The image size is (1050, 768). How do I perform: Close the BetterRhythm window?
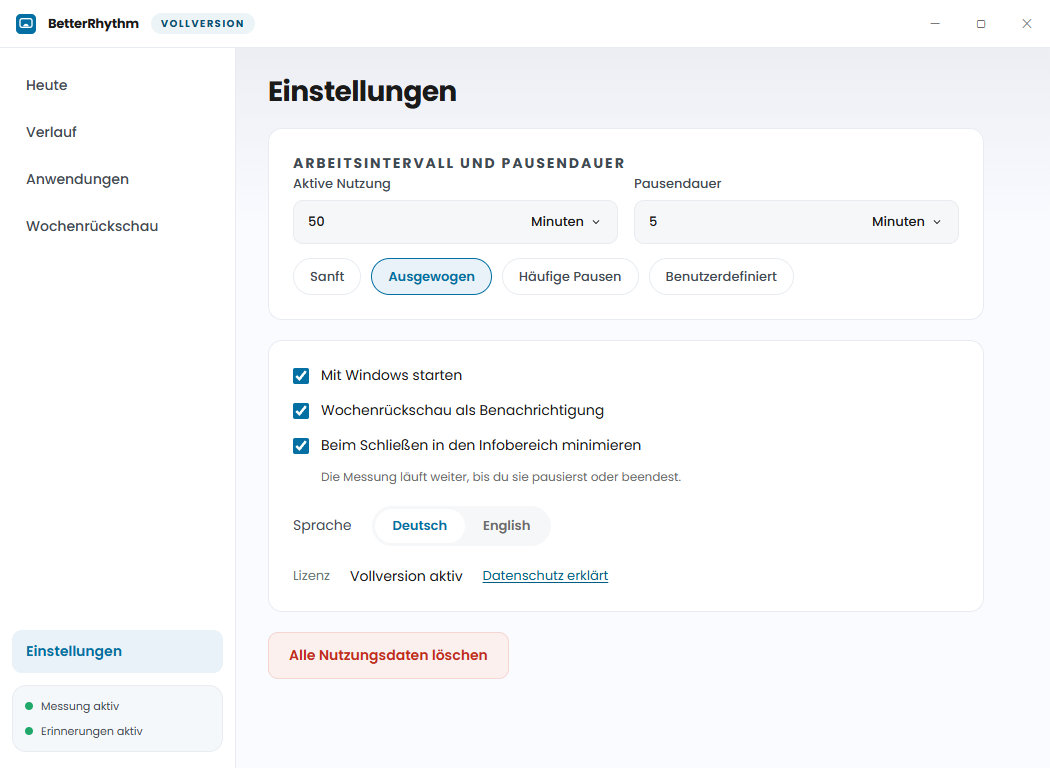1027,23
